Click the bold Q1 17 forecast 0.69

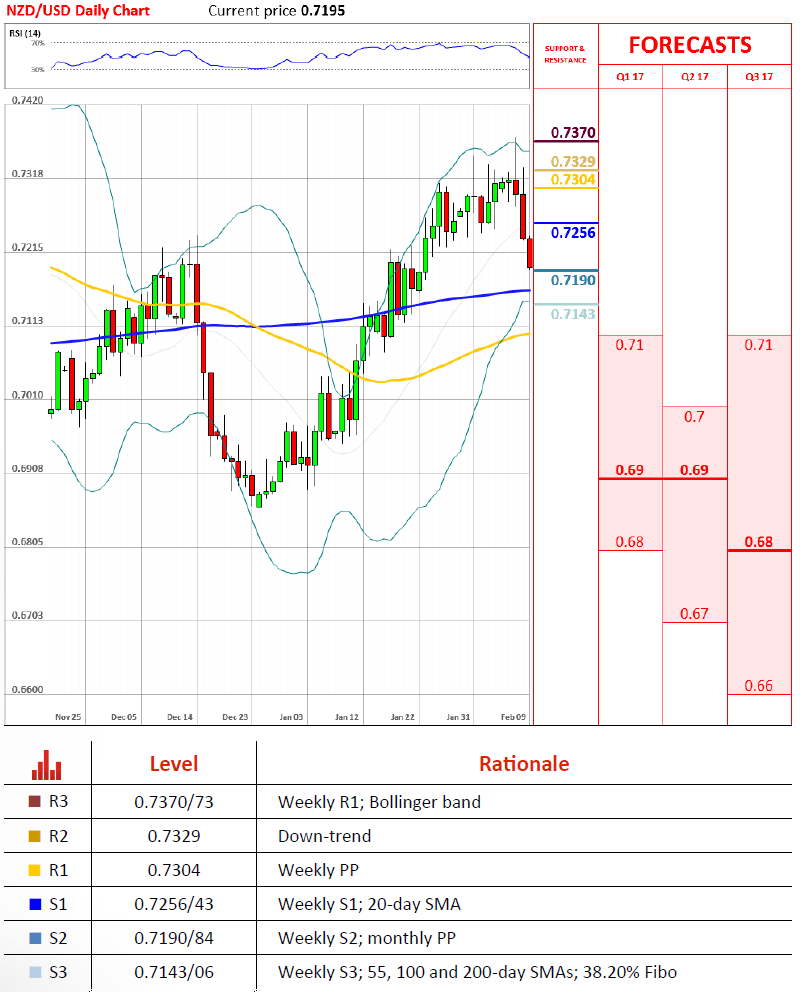(630, 470)
